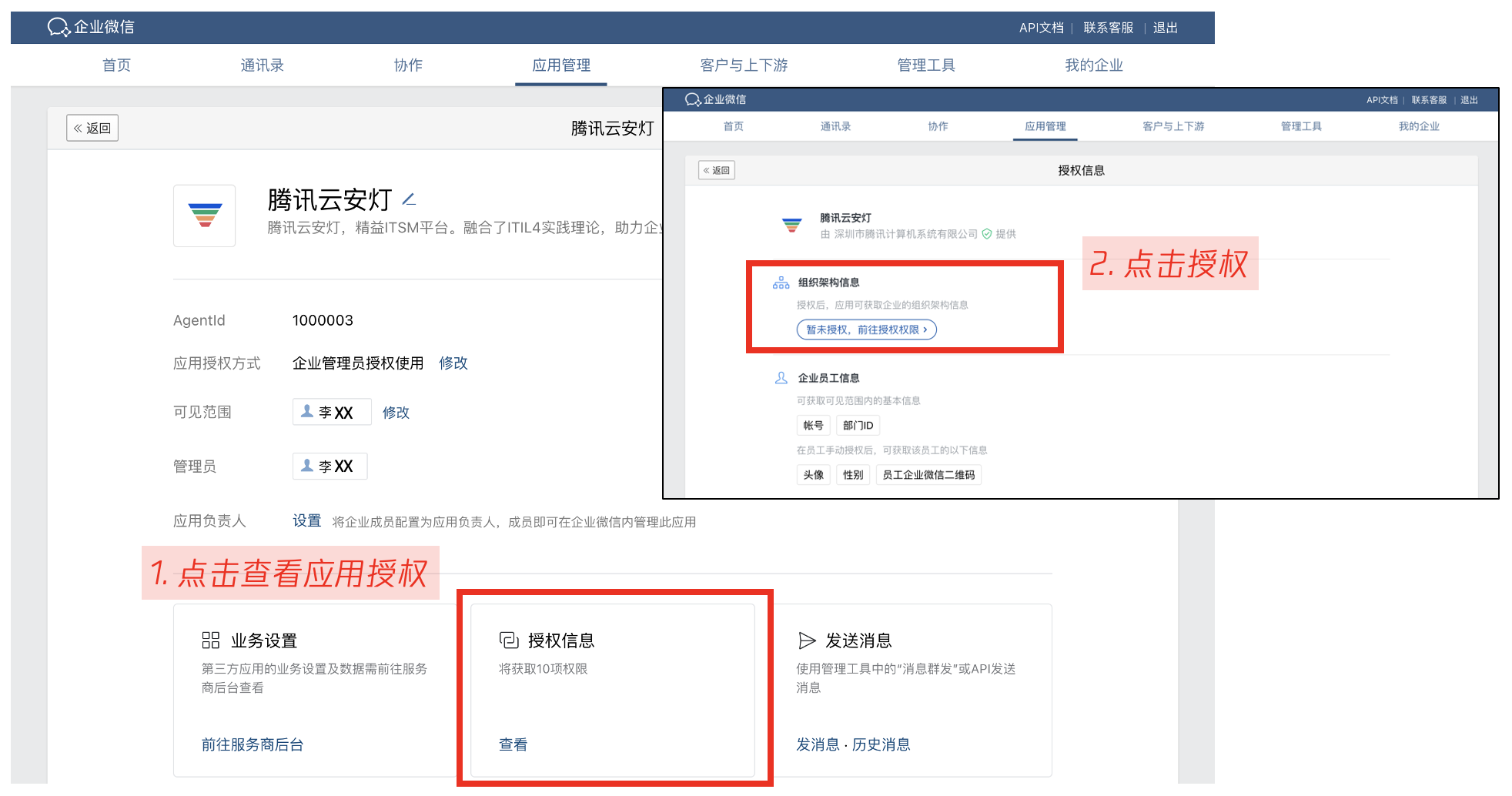Click the 头像 tag in inset window
The height and width of the screenshot is (796, 1512).
click(x=813, y=475)
